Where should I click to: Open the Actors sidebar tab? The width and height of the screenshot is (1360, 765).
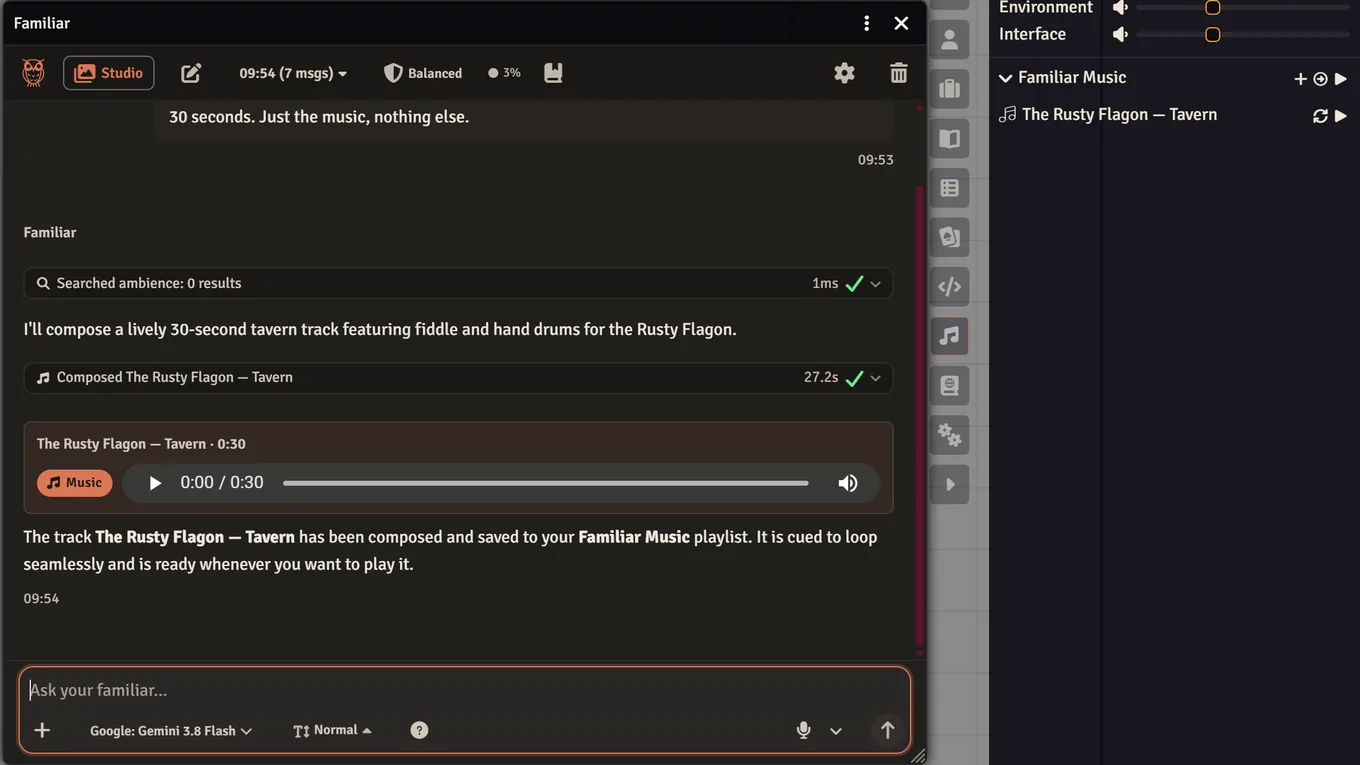pos(950,40)
